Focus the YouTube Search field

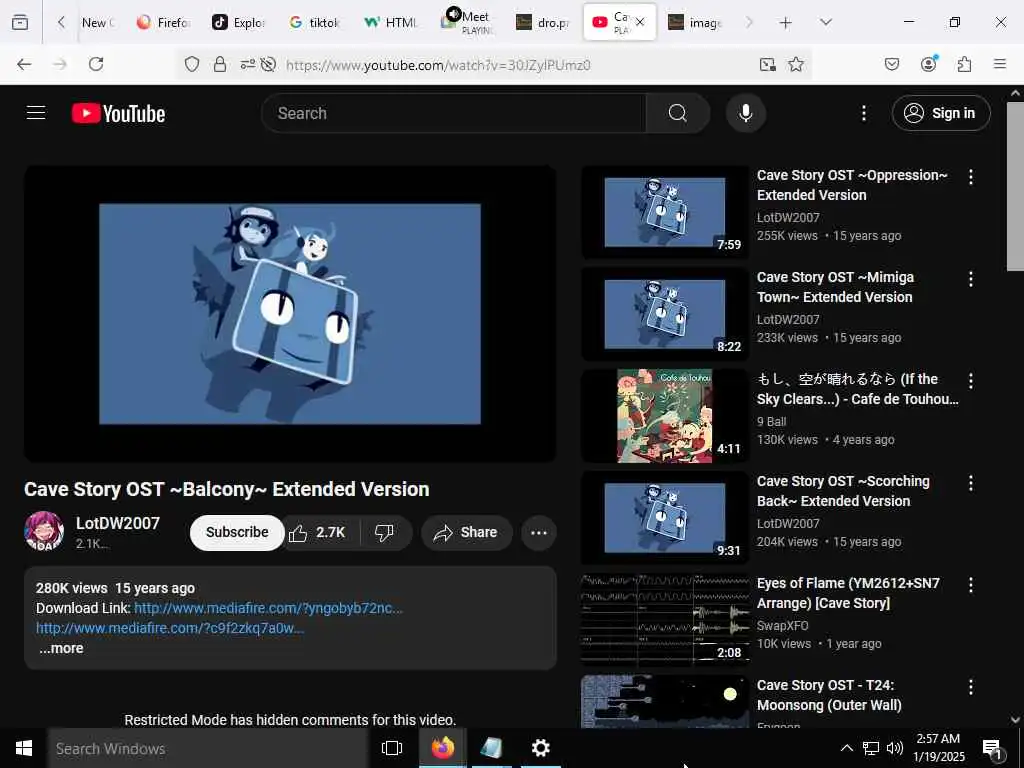(x=454, y=113)
